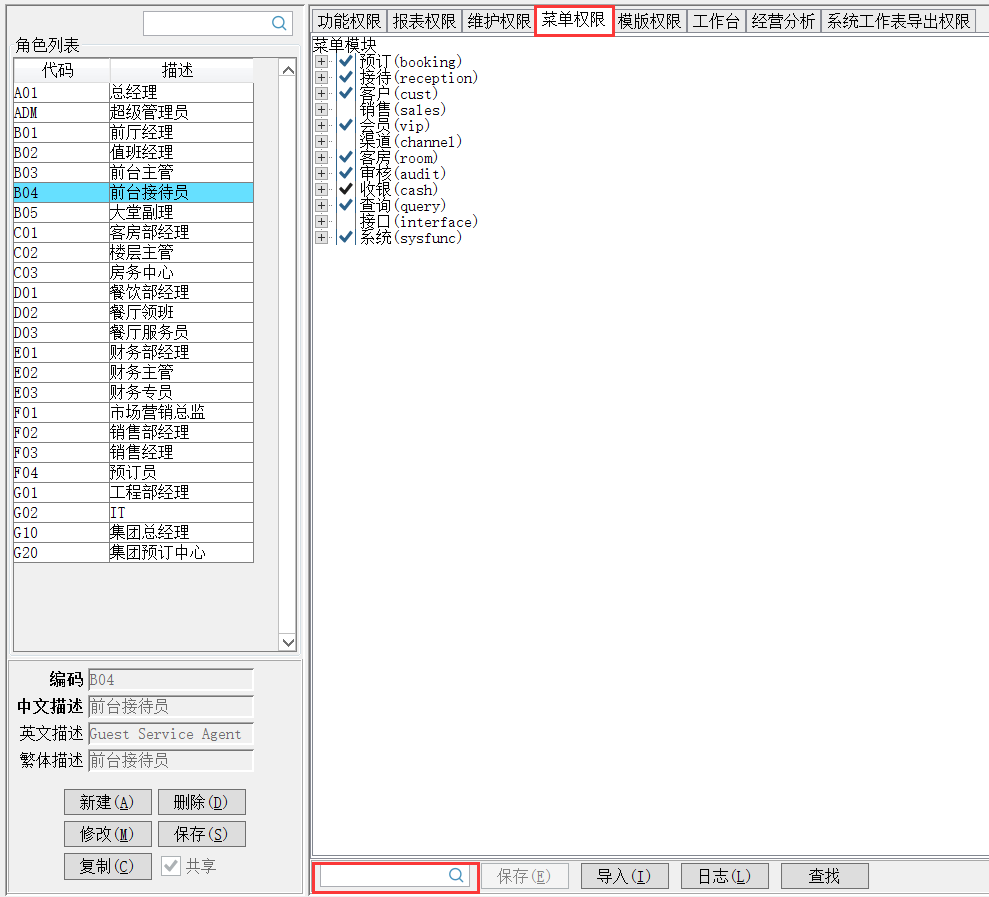Click the 保存(E) button at bottom
Viewport: 989px width, 897px height.
pos(525,876)
